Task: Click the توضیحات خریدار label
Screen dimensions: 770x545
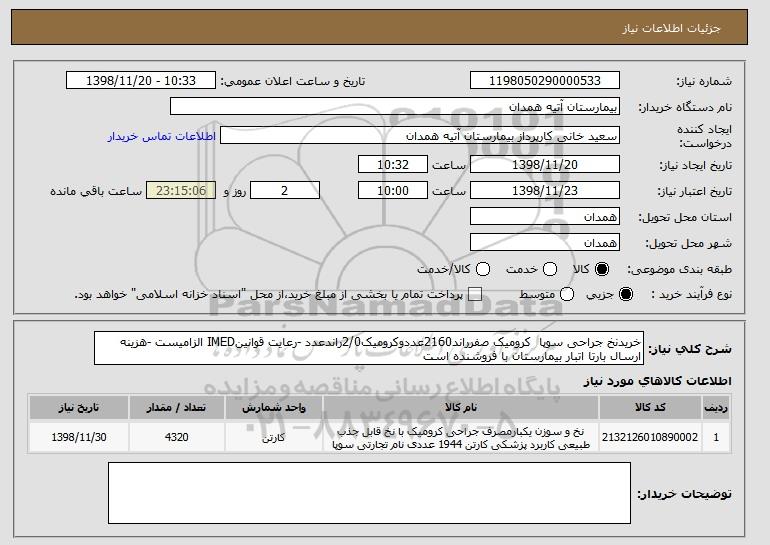Action: point(684,493)
